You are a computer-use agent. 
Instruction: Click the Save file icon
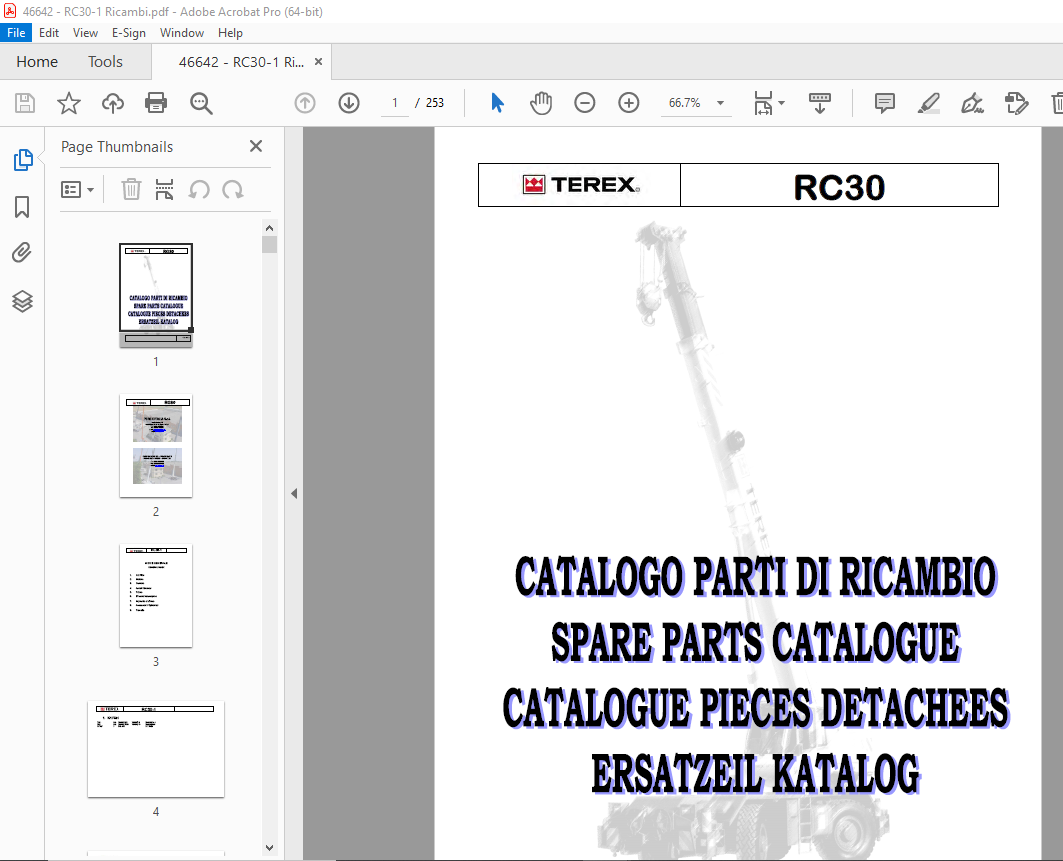click(25, 103)
